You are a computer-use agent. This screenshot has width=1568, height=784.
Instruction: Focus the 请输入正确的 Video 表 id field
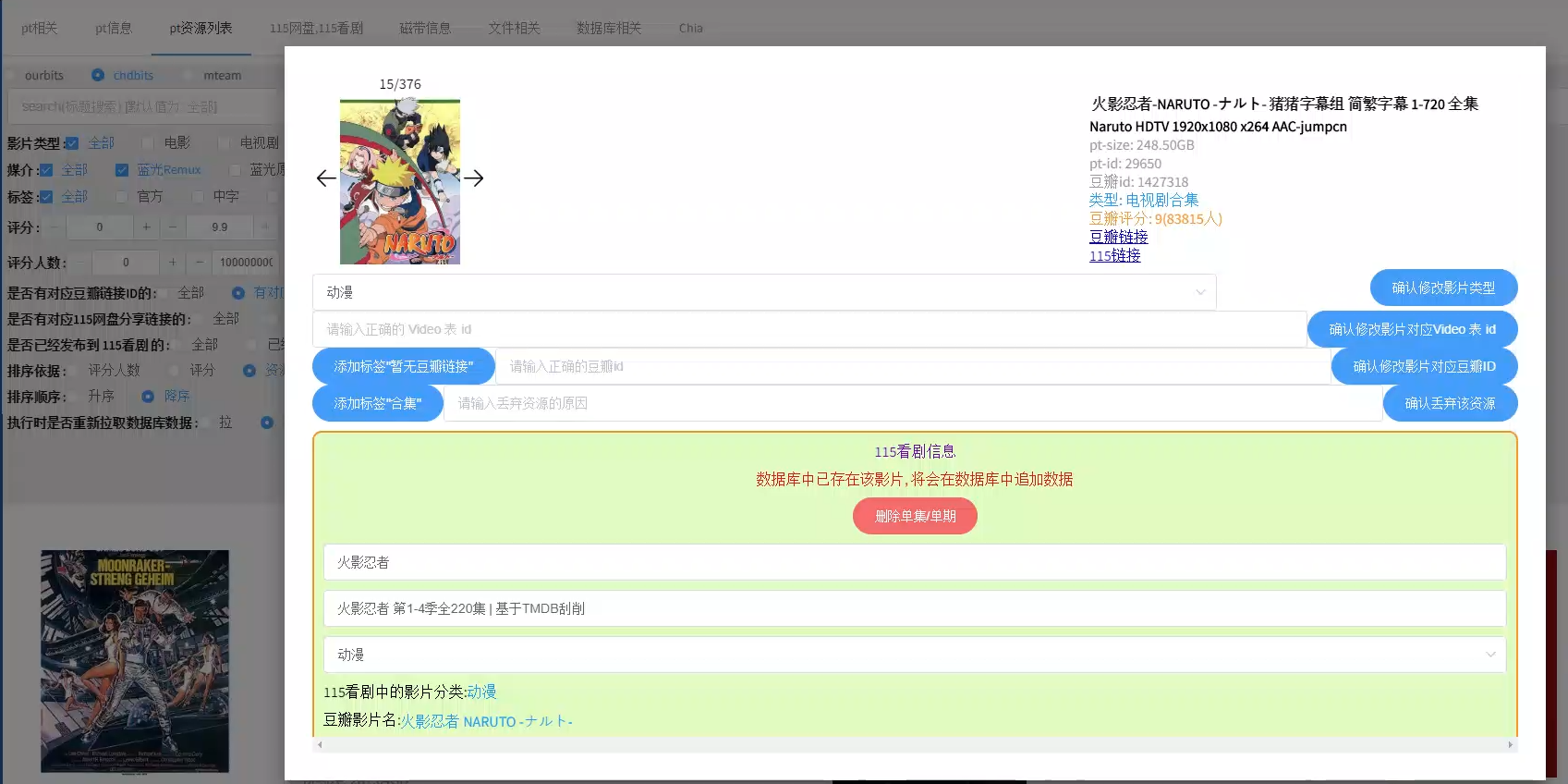809,329
